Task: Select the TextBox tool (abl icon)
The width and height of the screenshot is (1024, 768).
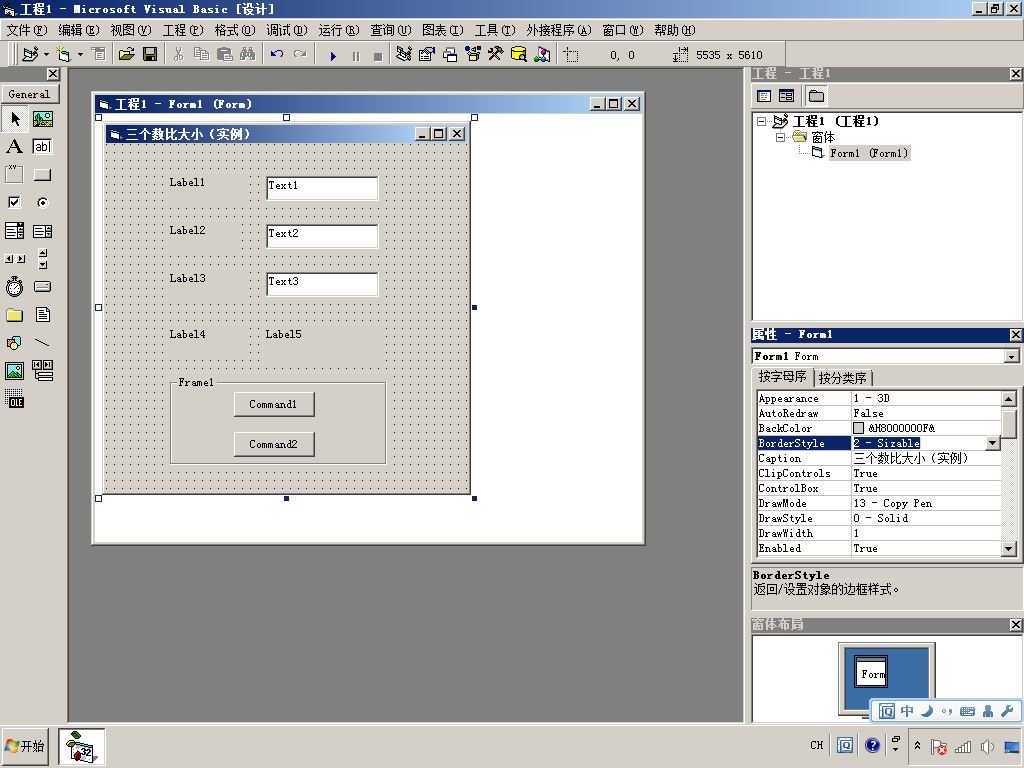Action: coord(42,146)
